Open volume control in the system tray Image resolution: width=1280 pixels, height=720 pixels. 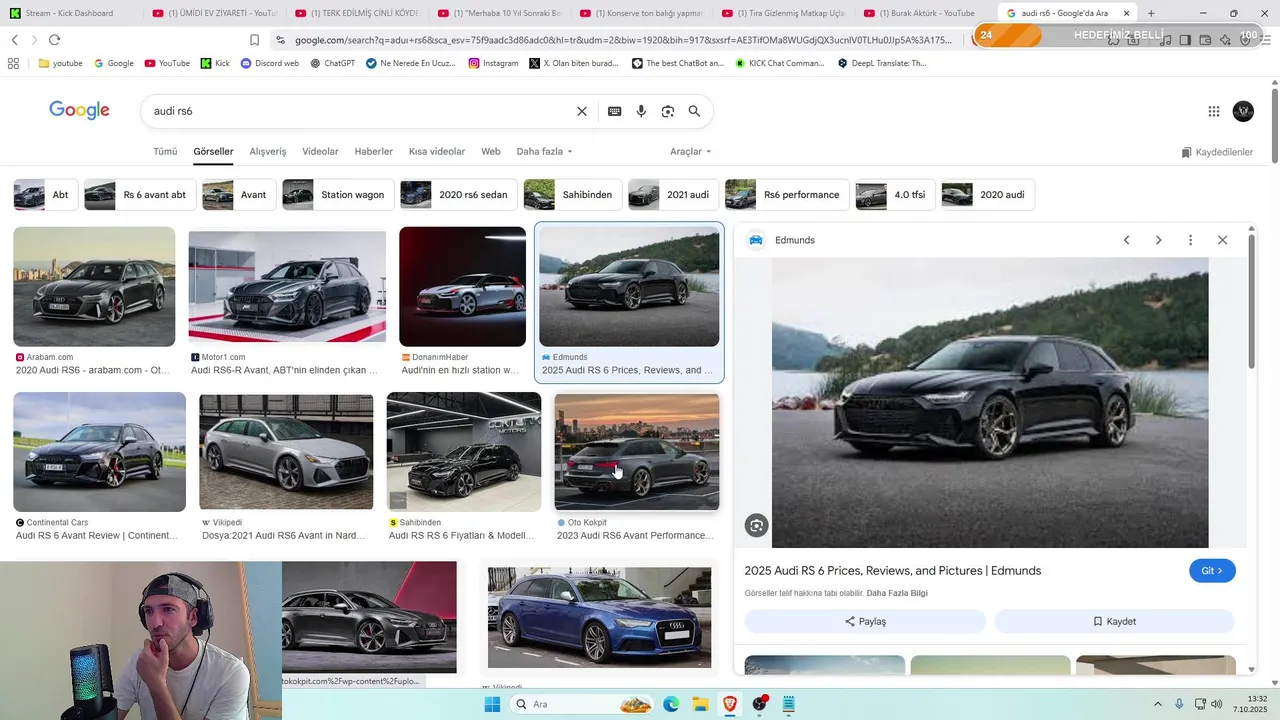click(x=1217, y=704)
